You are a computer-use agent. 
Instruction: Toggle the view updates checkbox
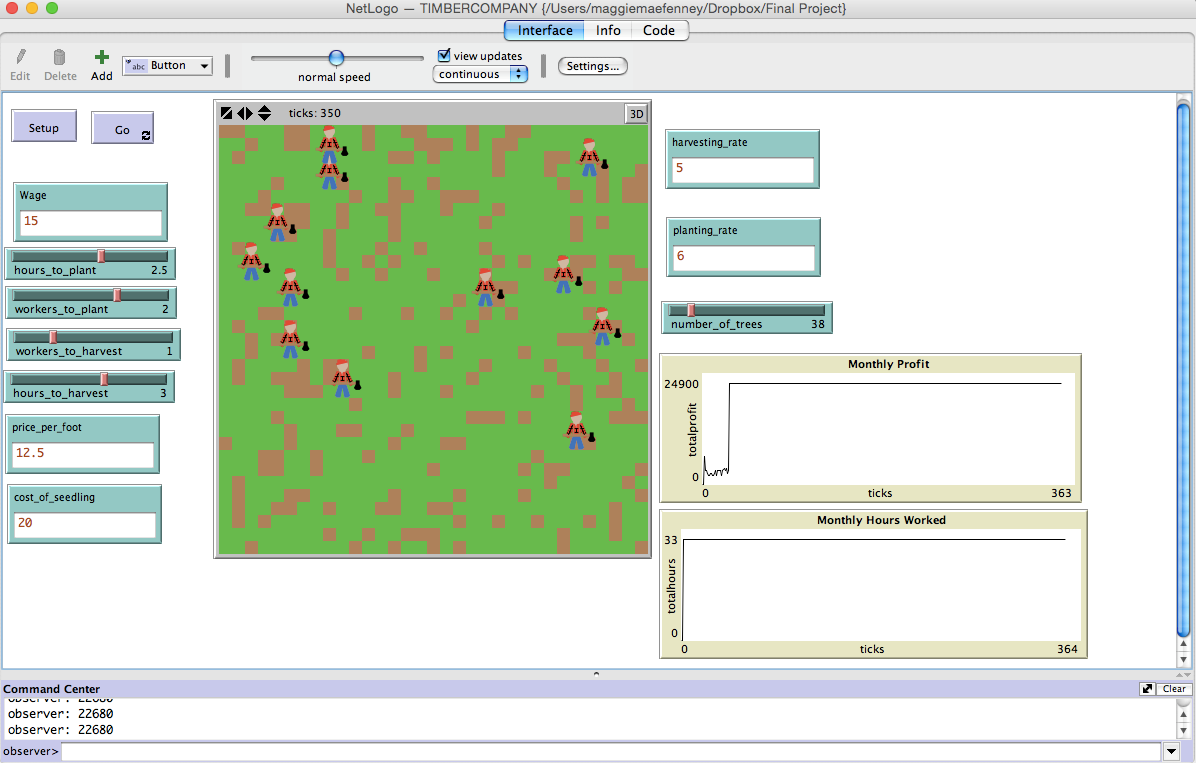[x=442, y=56]
